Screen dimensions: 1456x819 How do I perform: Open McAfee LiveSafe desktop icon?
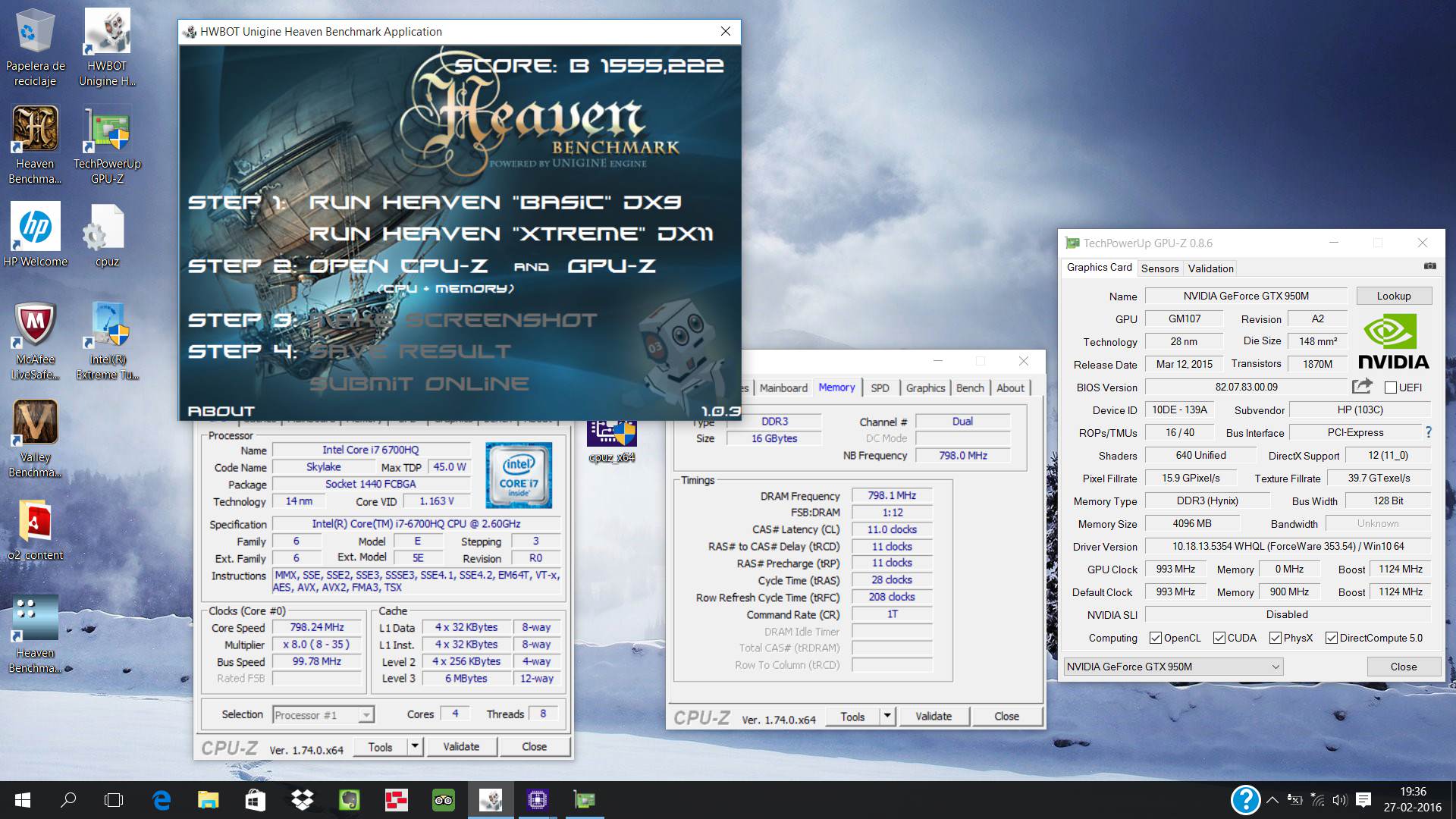[x=35, y=341]
